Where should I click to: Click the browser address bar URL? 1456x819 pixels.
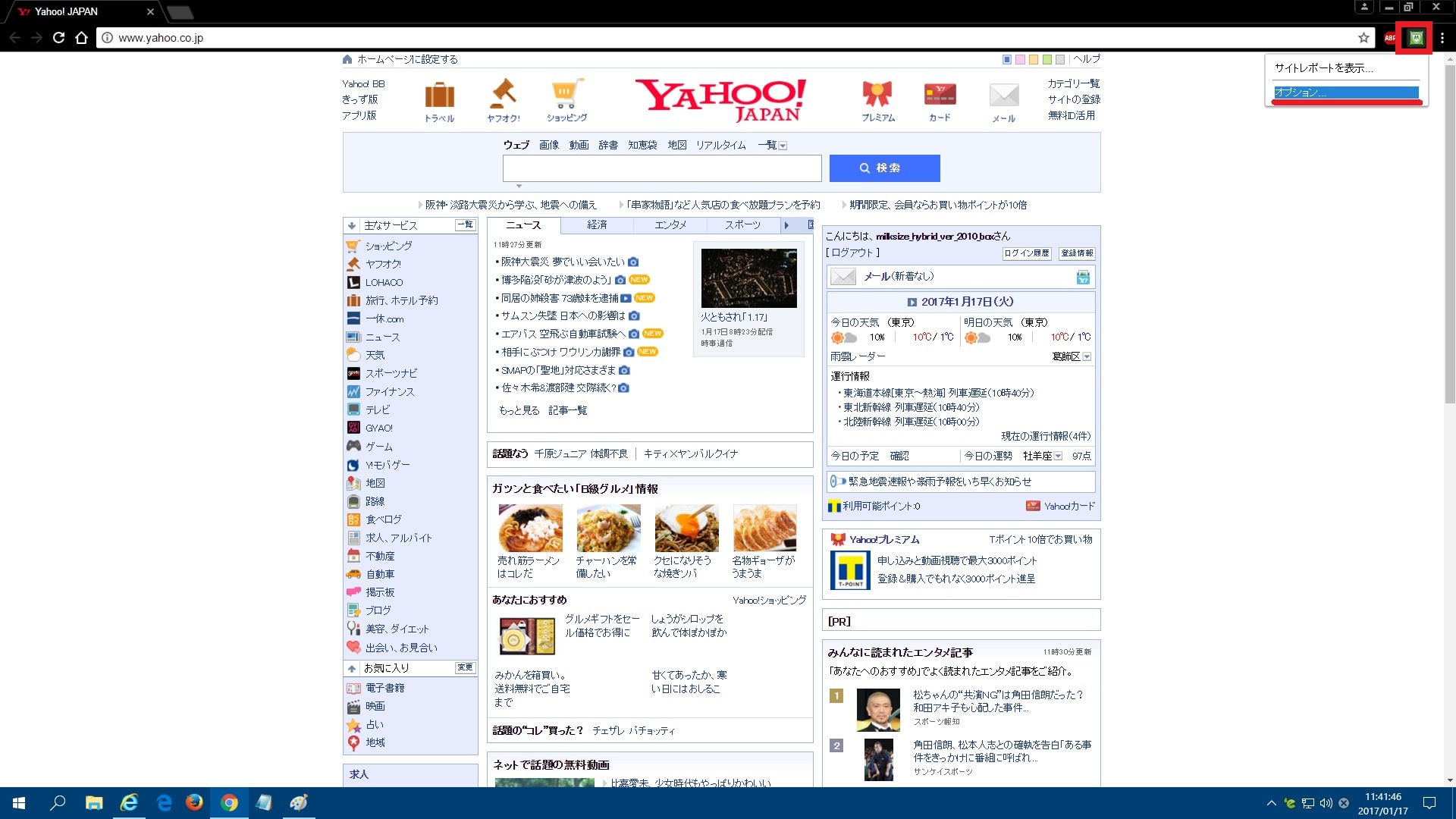[161, 38]
